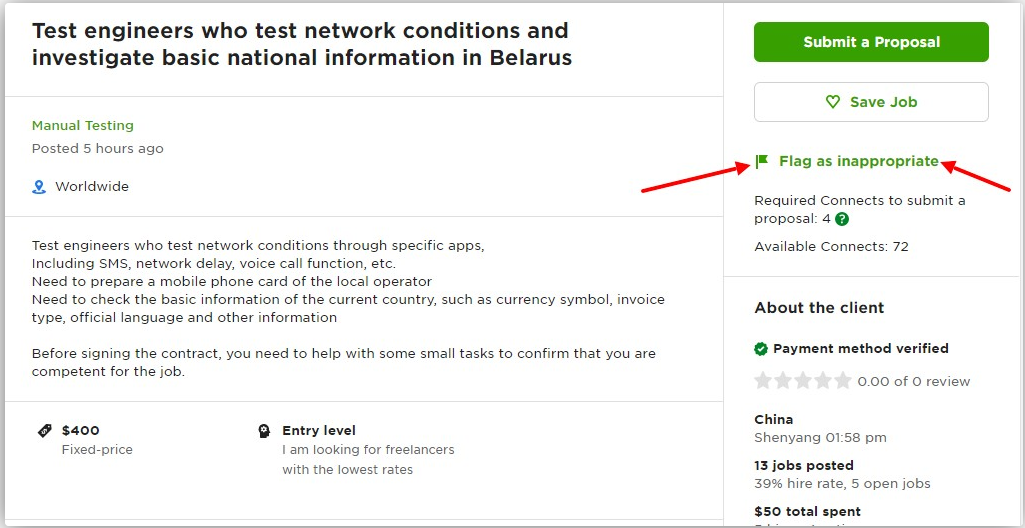1025x528 pixels.
Task: Click the payment verified checkmark badge
Action: click(761, 349)
